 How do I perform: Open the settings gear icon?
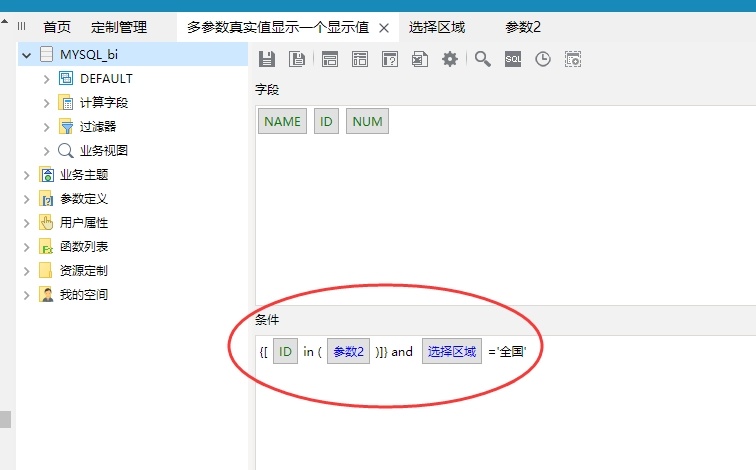[x=450, y=59]
